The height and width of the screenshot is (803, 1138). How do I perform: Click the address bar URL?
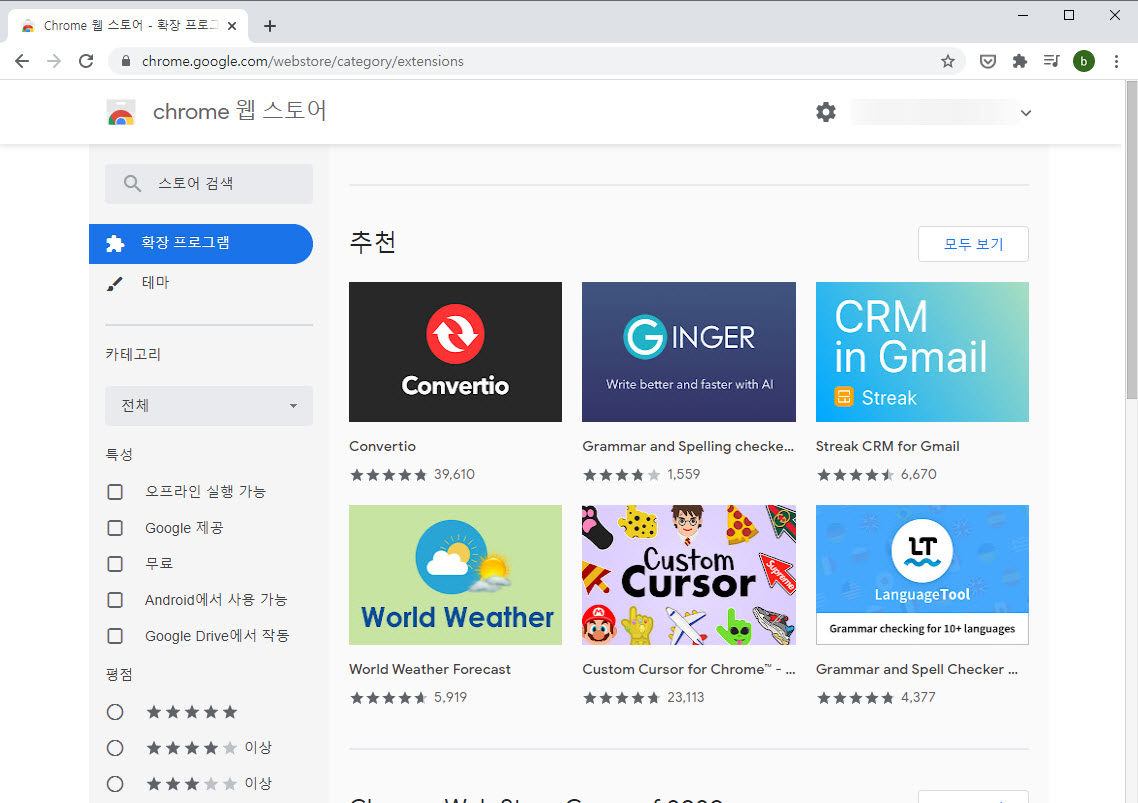[303, 61]
